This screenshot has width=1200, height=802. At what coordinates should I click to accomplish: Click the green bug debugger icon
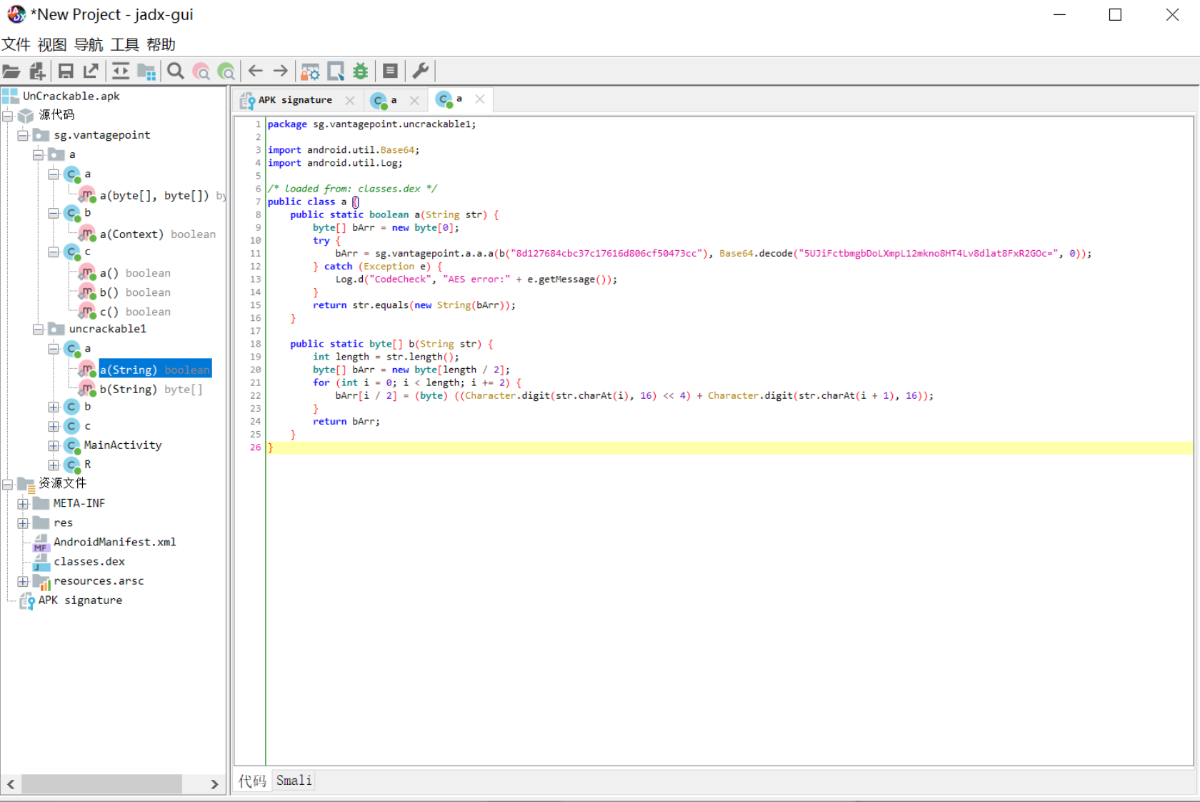click(x=360, y=71)
